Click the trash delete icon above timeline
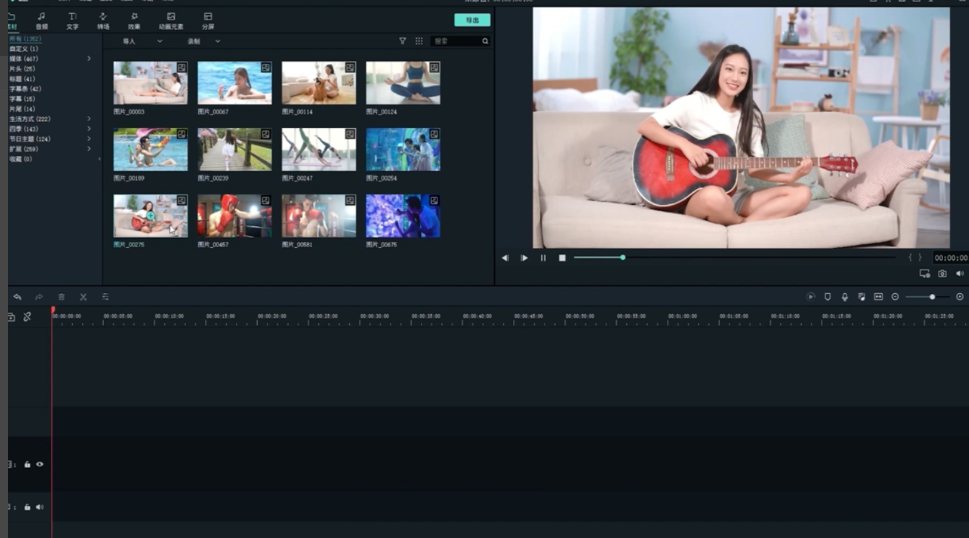The image size is (969, 538). (61, 297)
